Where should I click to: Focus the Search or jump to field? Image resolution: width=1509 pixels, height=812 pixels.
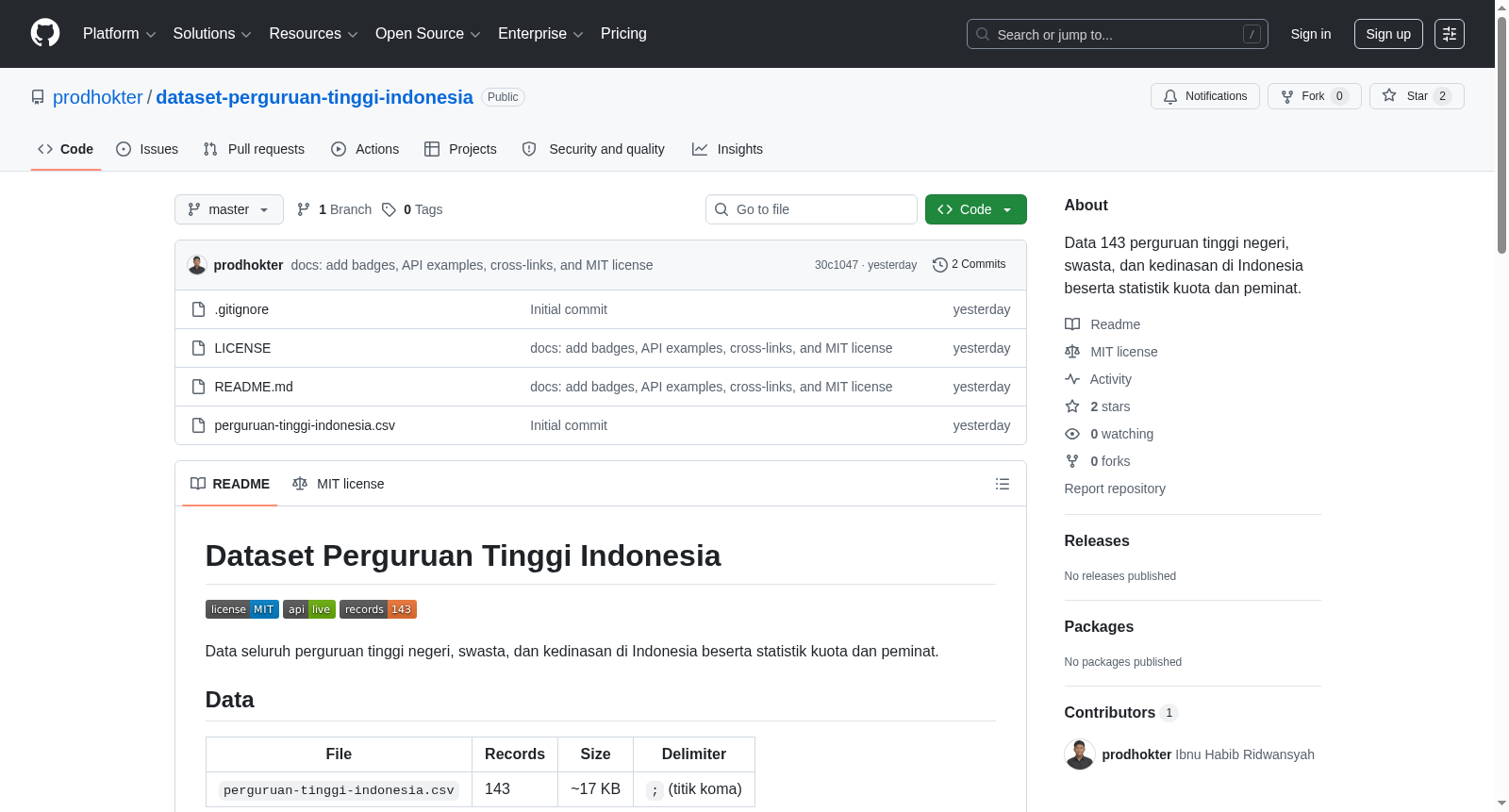coord(1118,34)
